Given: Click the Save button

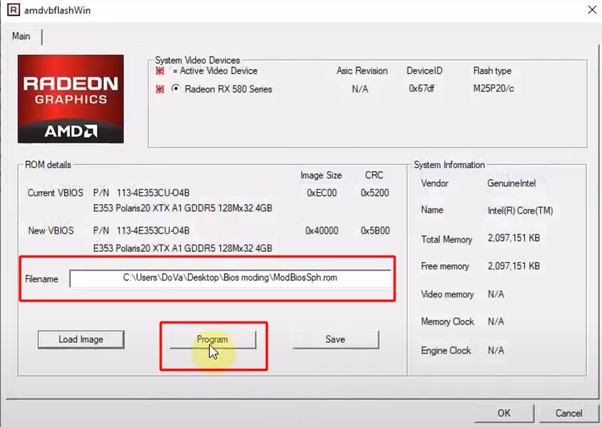Looking at the screenshot, I should pos(336,339).
